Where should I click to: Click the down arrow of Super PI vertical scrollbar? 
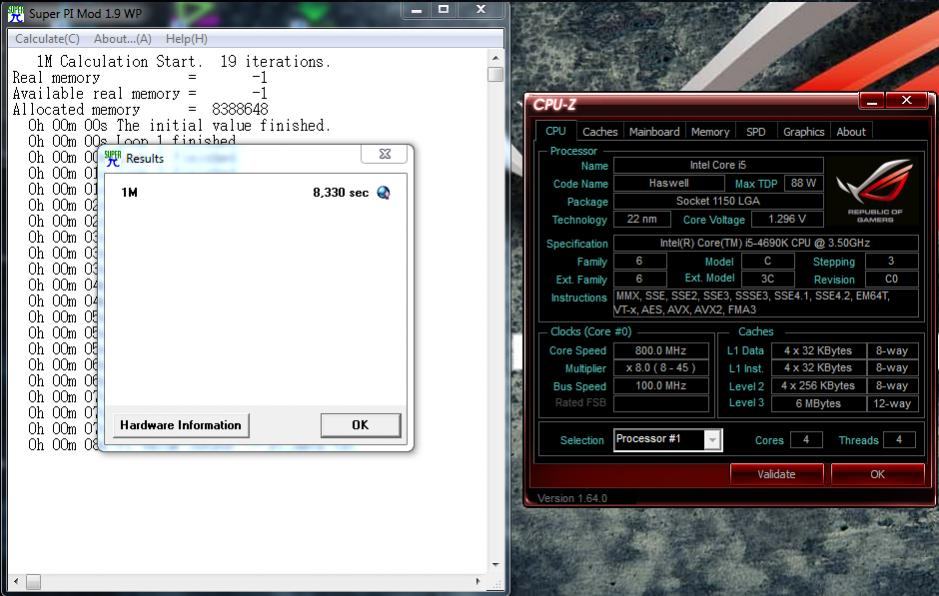tap(495, 564)
